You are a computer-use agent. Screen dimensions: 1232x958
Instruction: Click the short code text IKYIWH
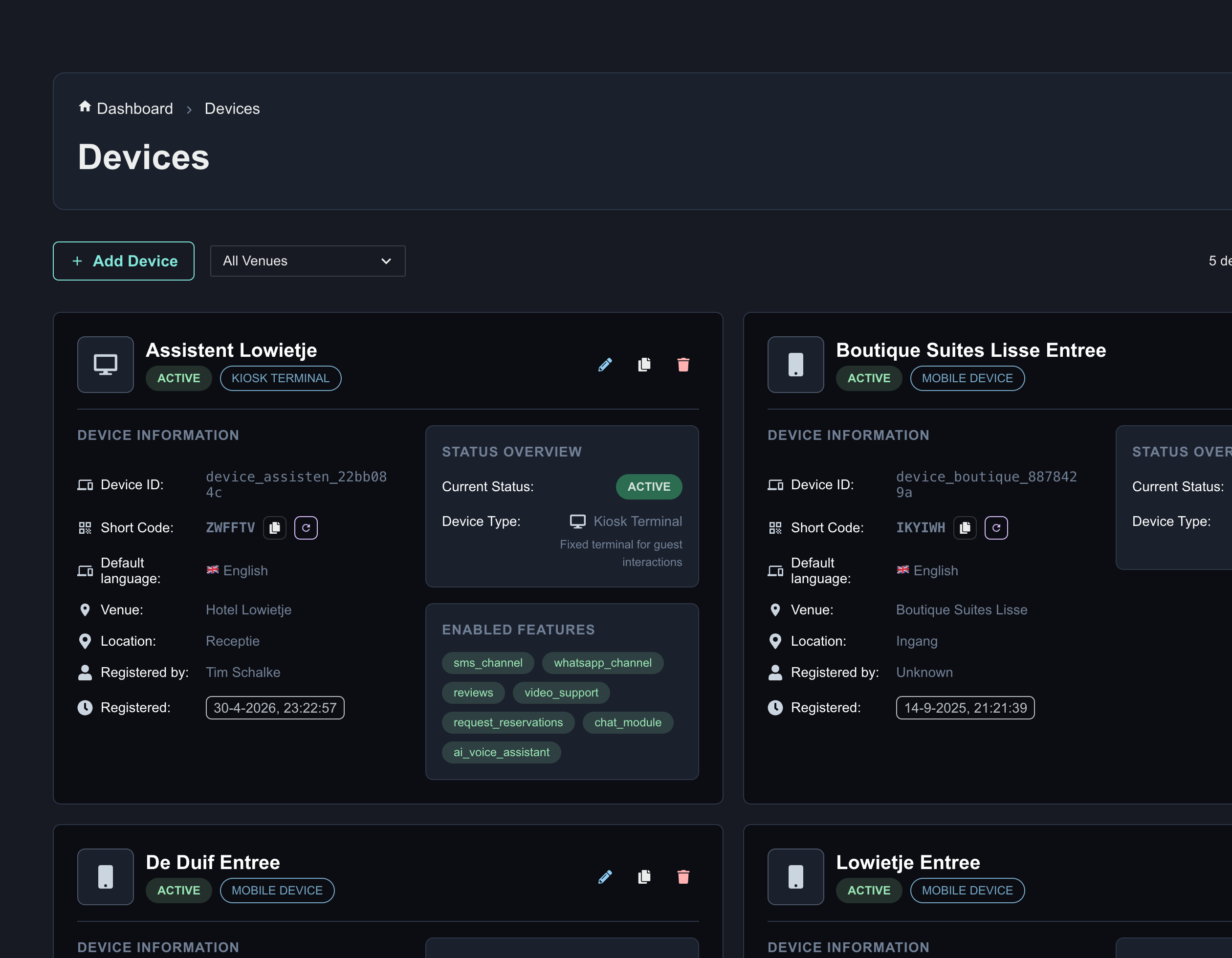pyautogui.click(x=921, y=528)
